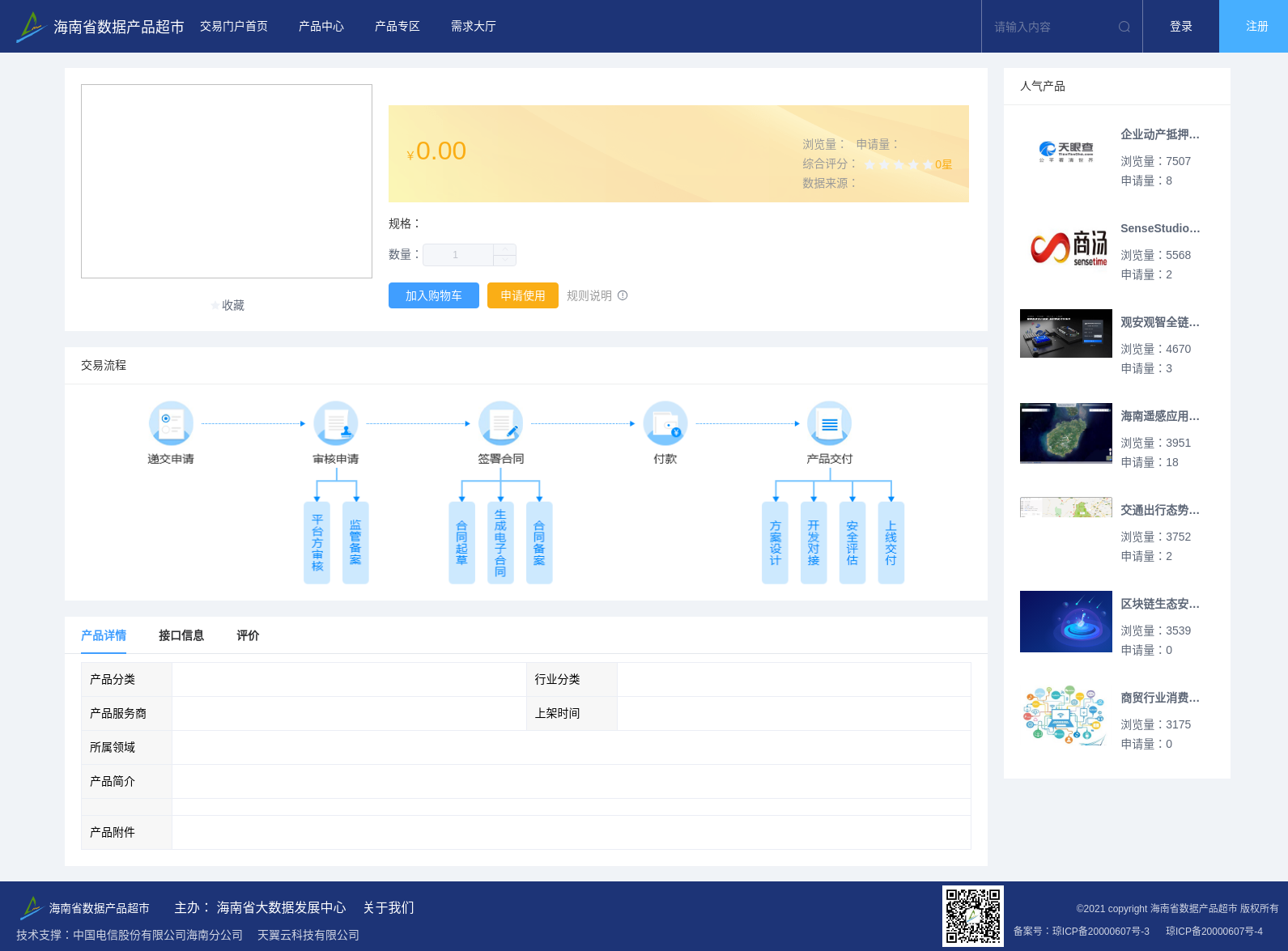Open 交通出行态势 product title
This screenshot has width=1288, height=951.
pos(1160,510)
